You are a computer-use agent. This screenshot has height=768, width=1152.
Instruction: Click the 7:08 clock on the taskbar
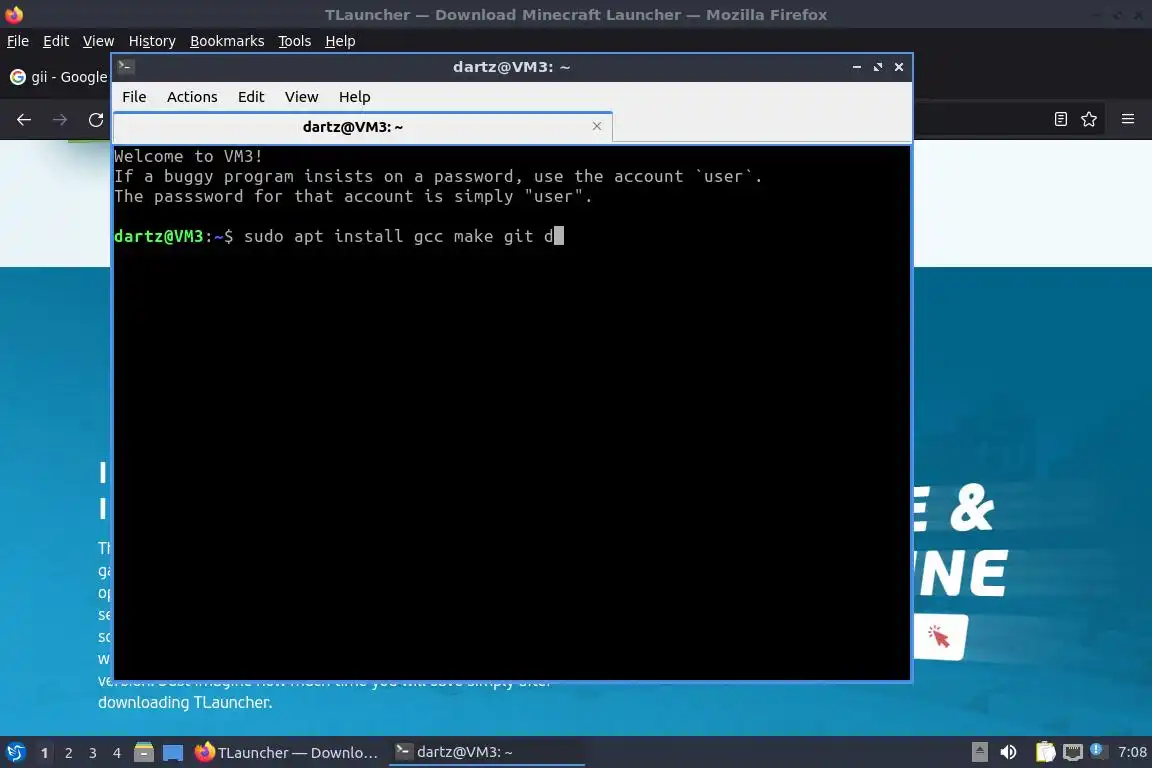point(1132,752)
